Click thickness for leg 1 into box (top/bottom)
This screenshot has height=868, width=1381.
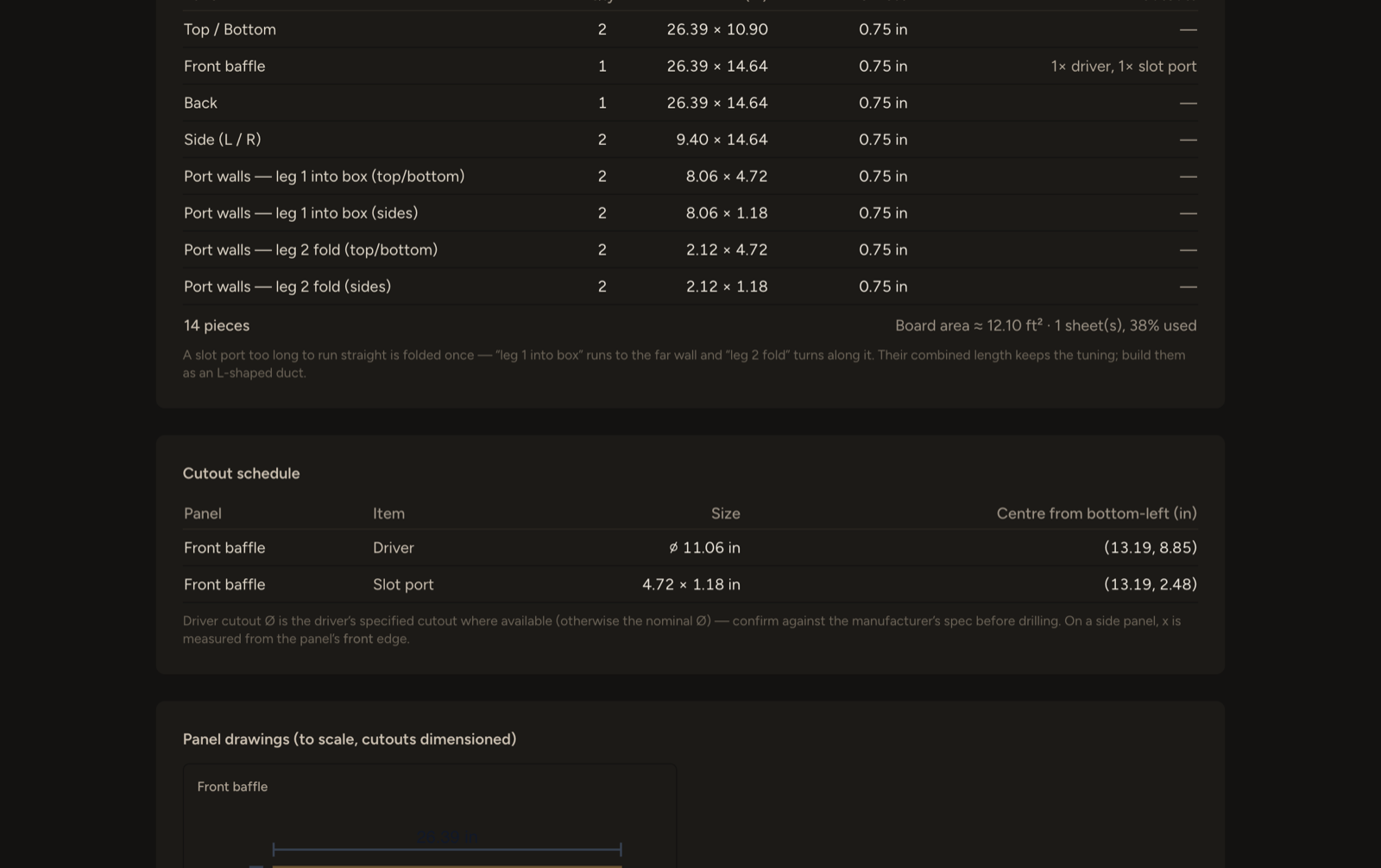[x=883, y=176]
